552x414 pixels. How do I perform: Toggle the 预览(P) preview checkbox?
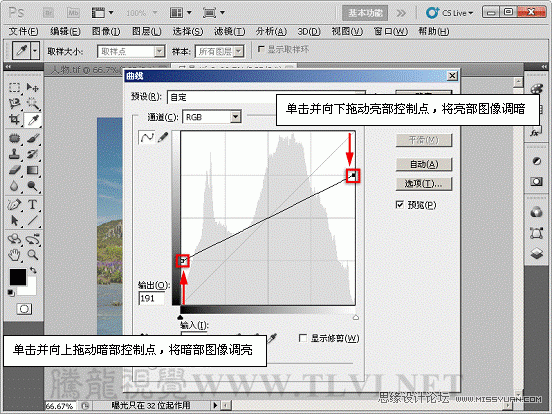(400, 205)
